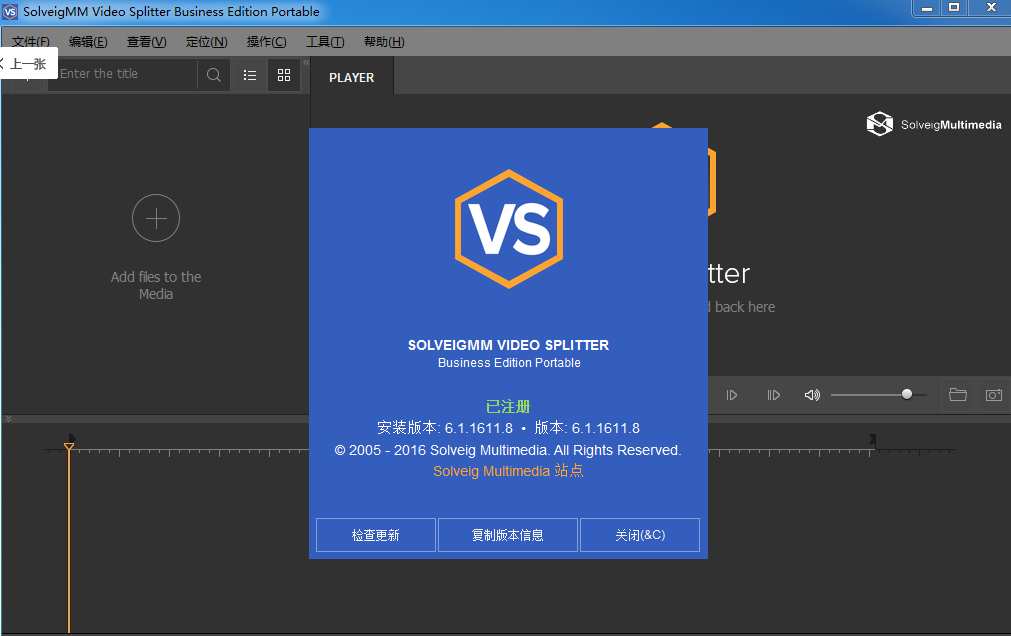Open the 查看(V) menu
1011x636 pixels.
[146, 42]
